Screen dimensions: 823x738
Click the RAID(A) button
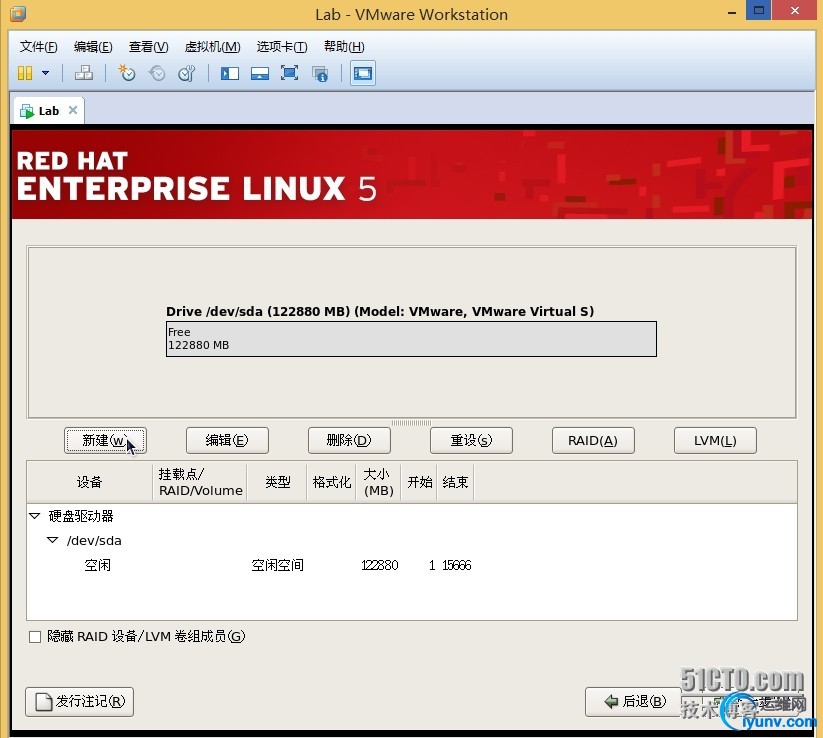point(593,440)
